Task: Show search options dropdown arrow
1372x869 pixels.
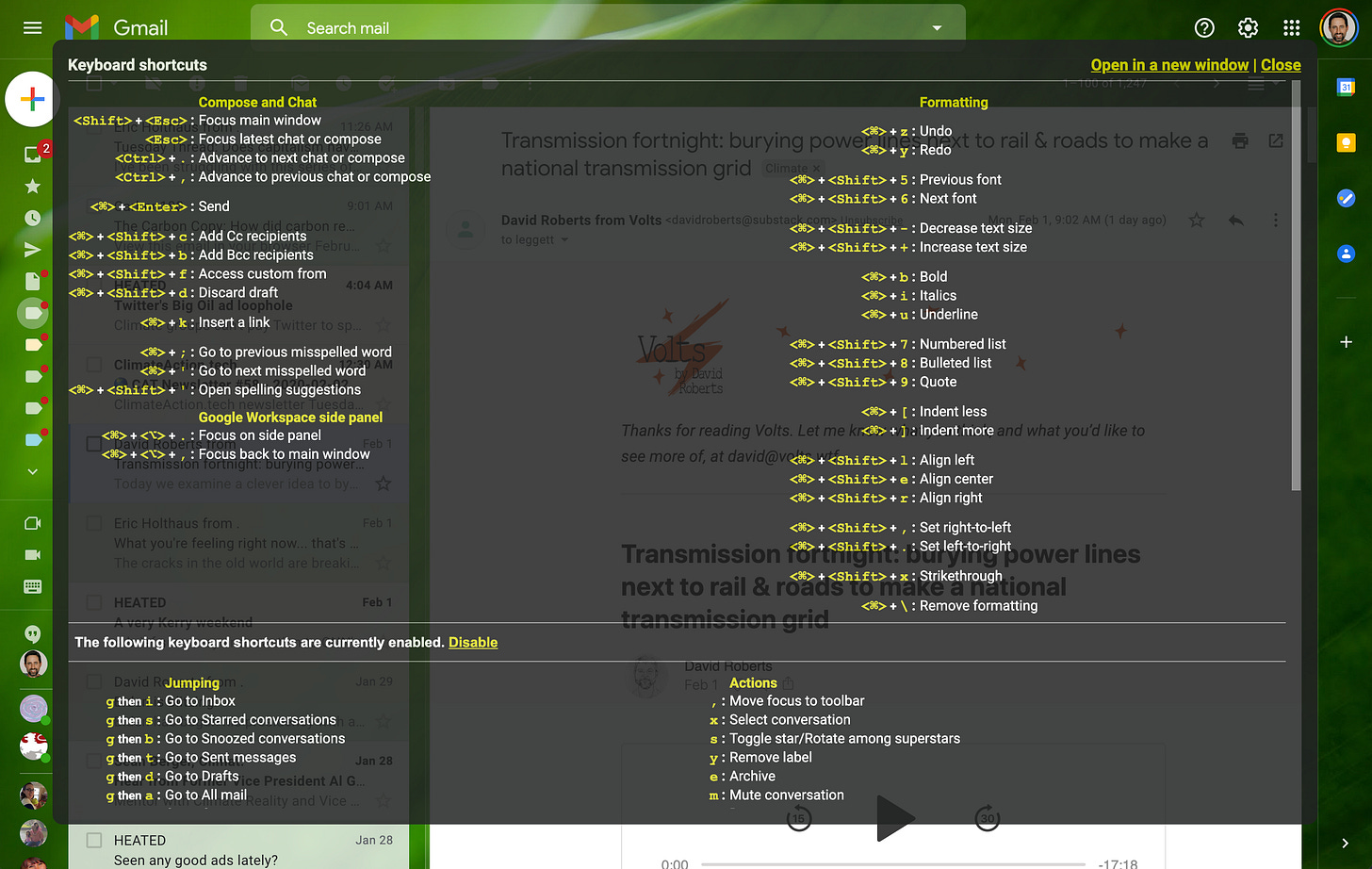Action: click(937, 28)
